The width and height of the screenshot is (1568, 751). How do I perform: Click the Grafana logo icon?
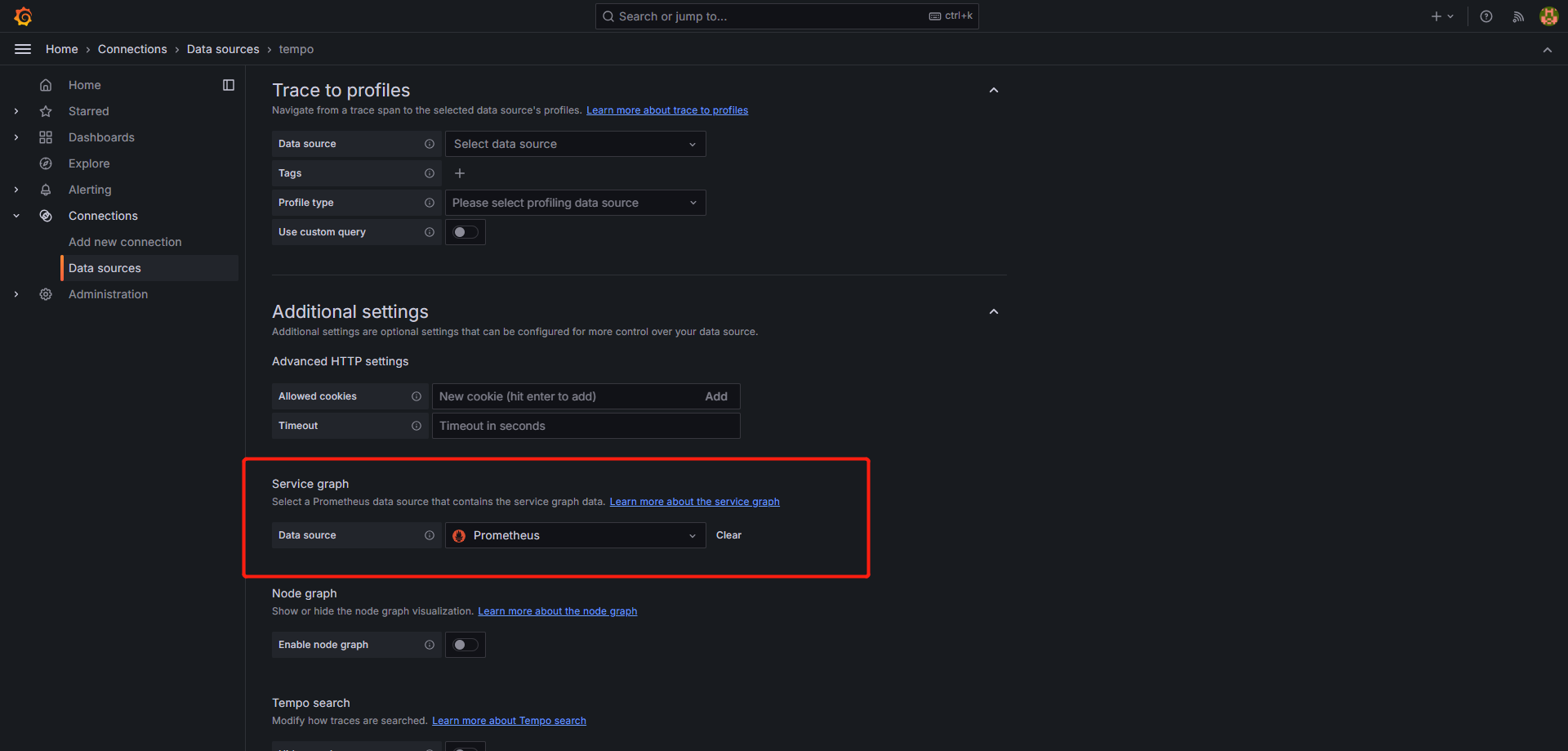(x=23, y=16)
